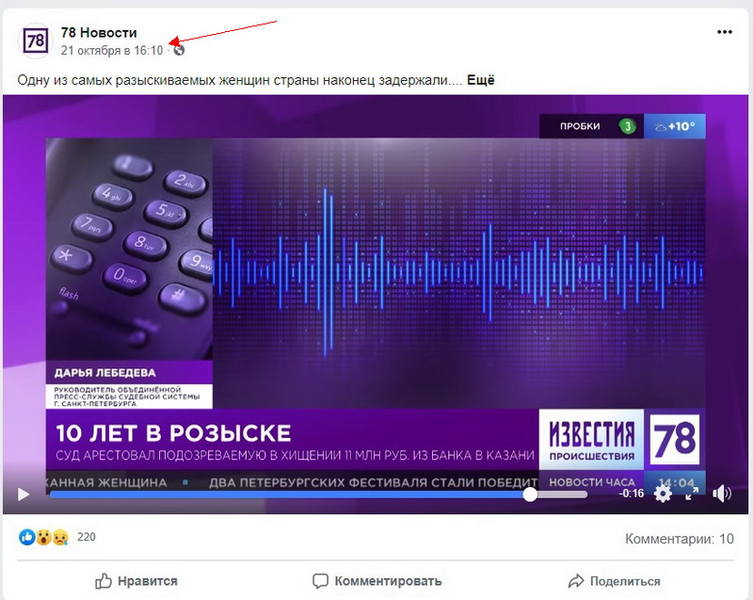The image size is (753, 600).
Task: Open the sad reaction icon
Action: point(61,537)
